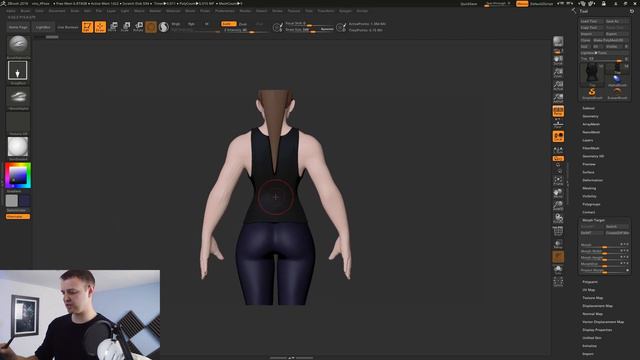
Task: Click the Live Boolean button
Action: pos(68,27)
